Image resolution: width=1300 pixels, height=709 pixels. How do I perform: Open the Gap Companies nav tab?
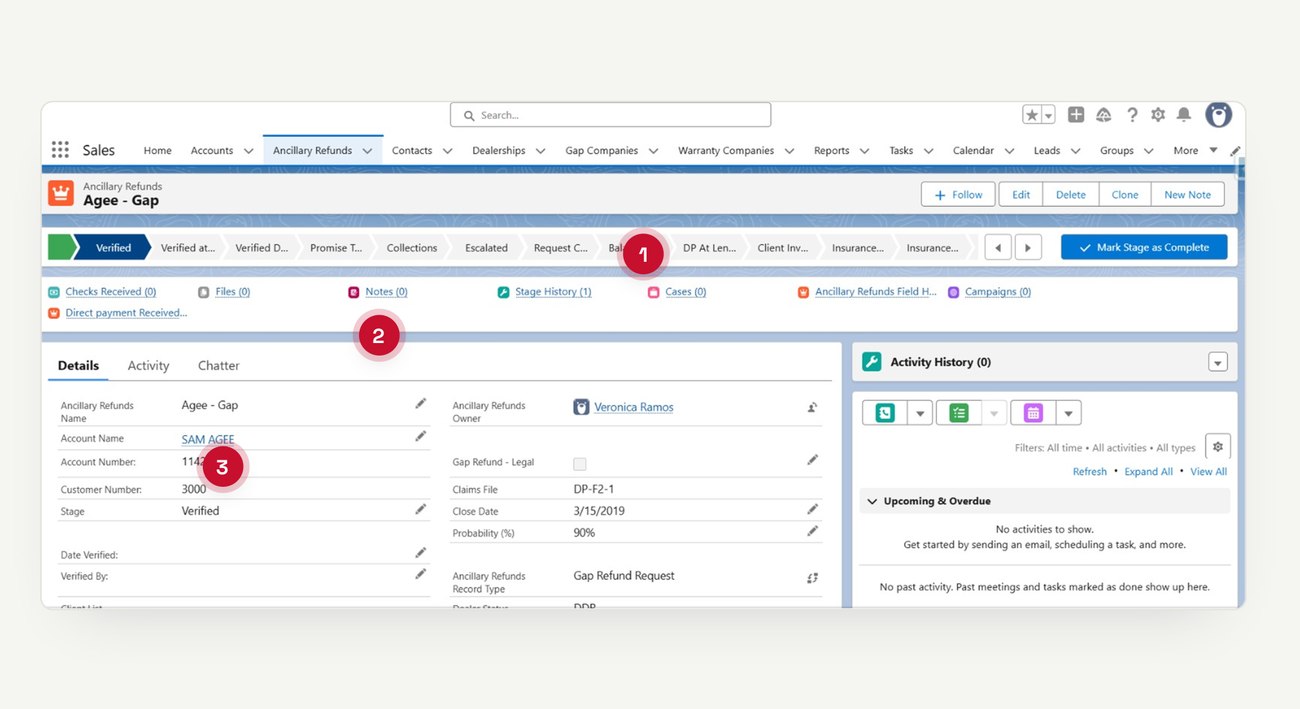click(x=601, y=151)
